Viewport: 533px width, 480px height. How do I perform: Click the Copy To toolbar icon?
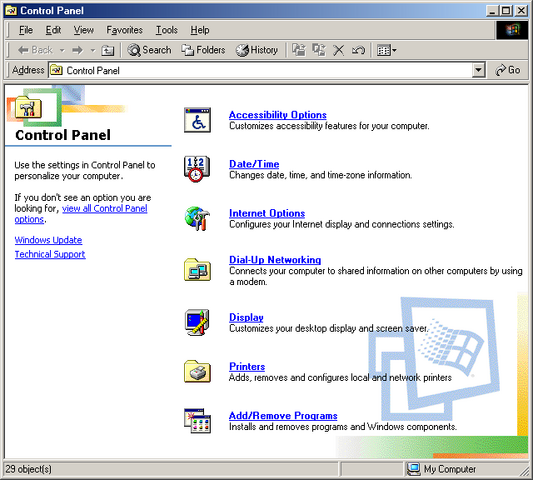point(319,50)
